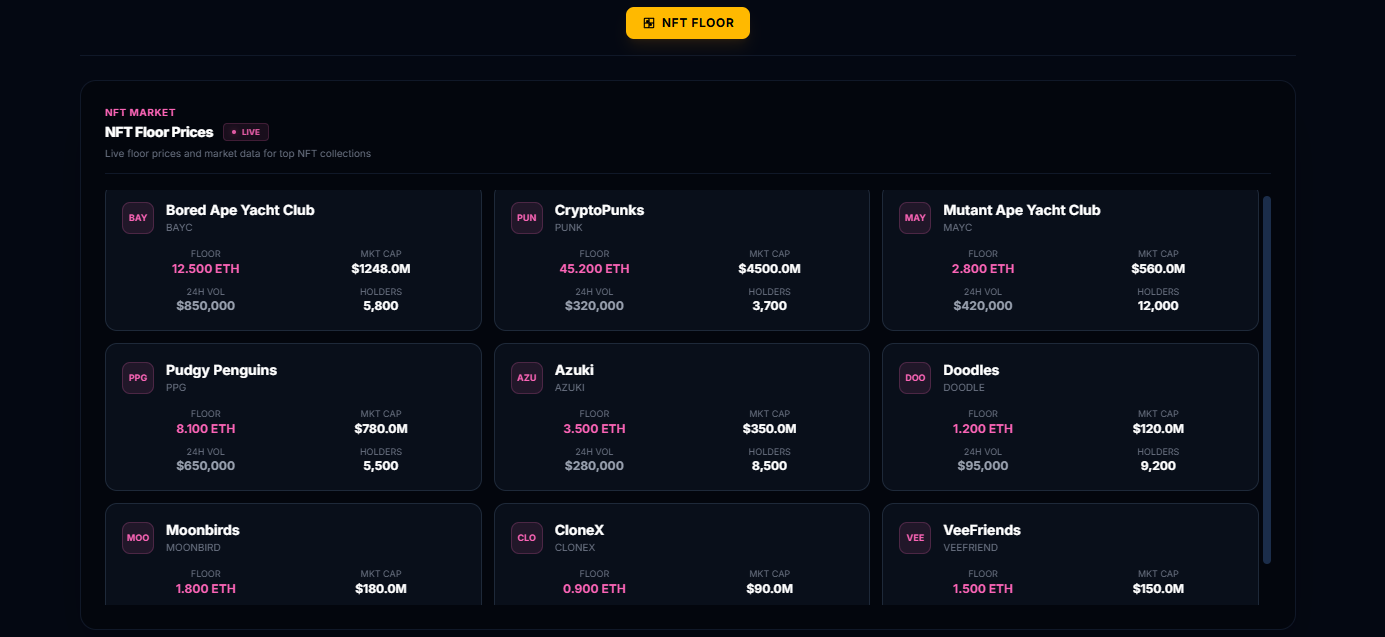Click the 12,000 holders count
The image size is (1385, 637).
tap(1158, 306)
